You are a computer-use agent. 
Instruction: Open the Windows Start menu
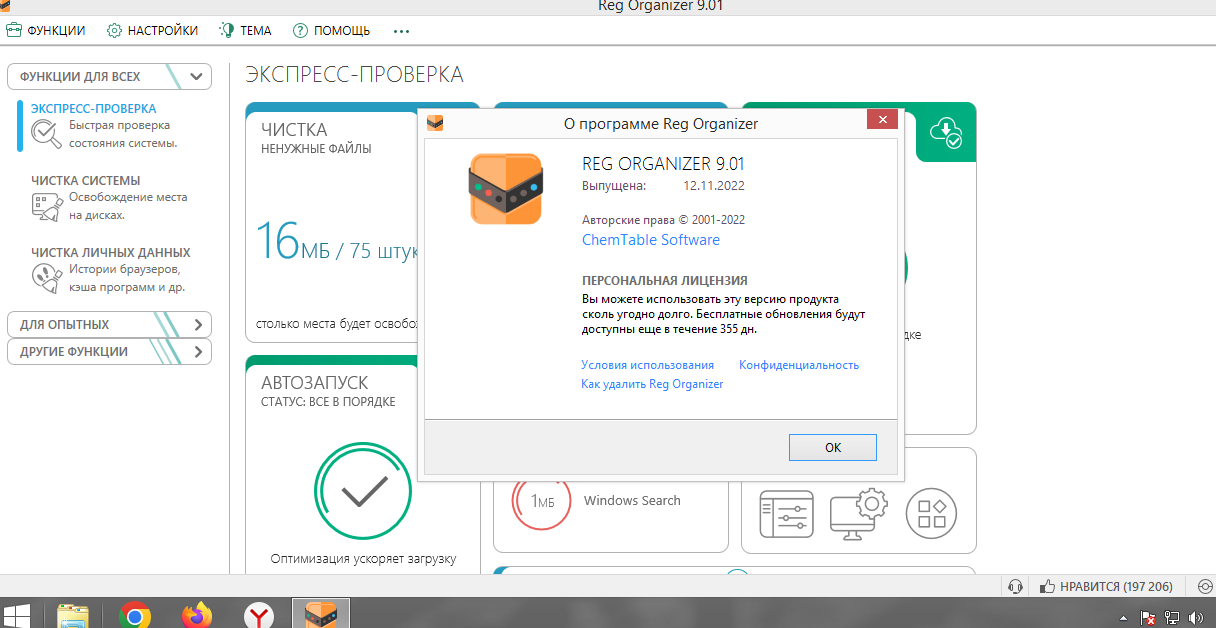16,614
